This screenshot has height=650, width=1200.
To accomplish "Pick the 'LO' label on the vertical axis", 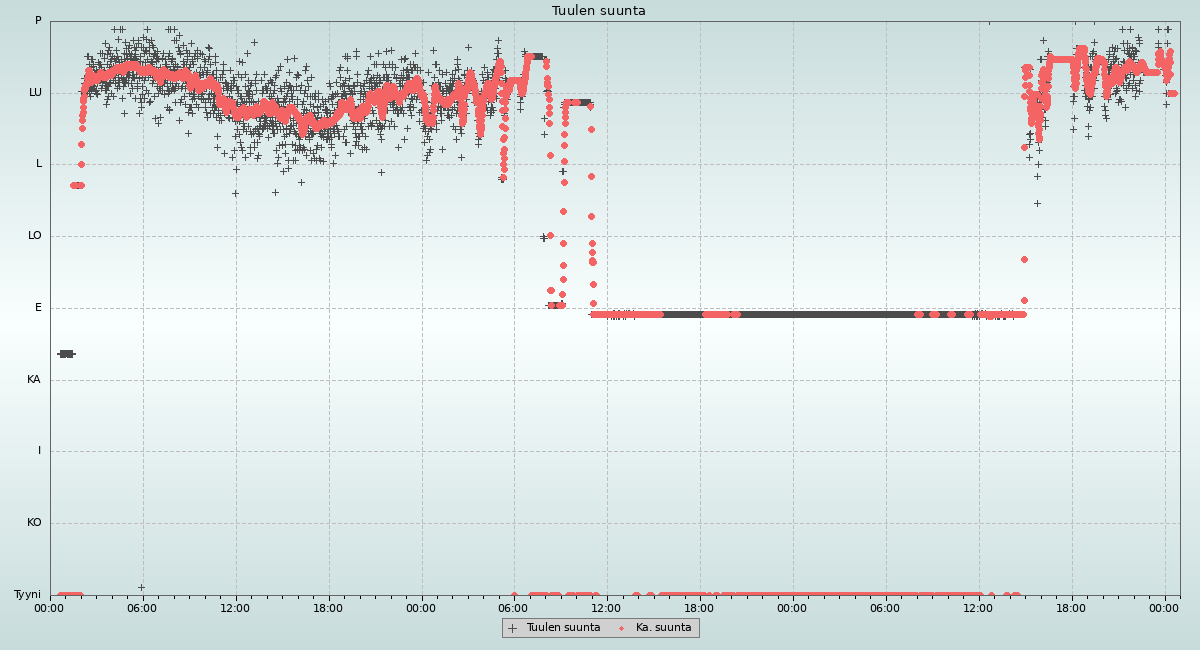I will tap(35, 236).
